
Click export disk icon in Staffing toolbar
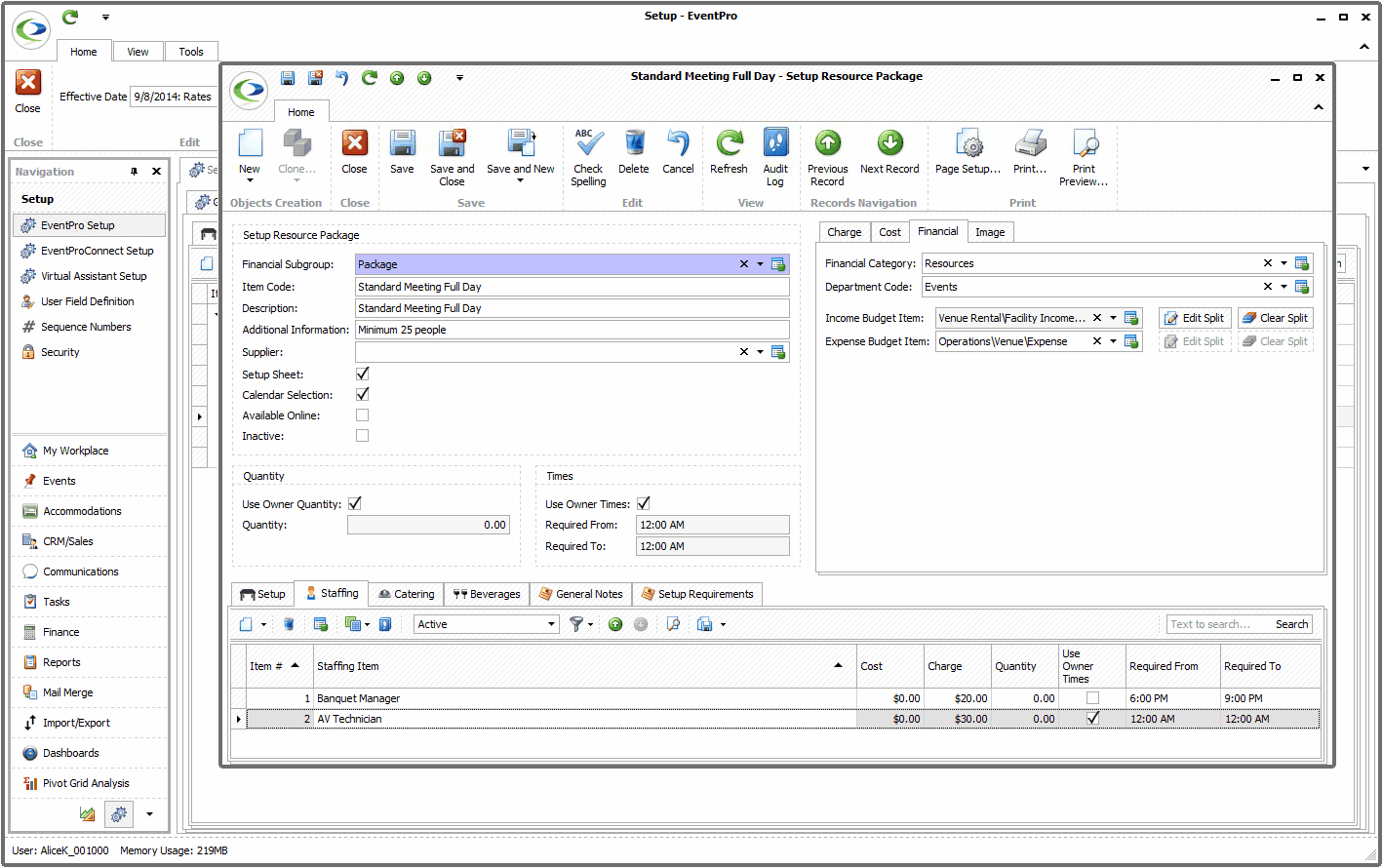pos(704,624)
